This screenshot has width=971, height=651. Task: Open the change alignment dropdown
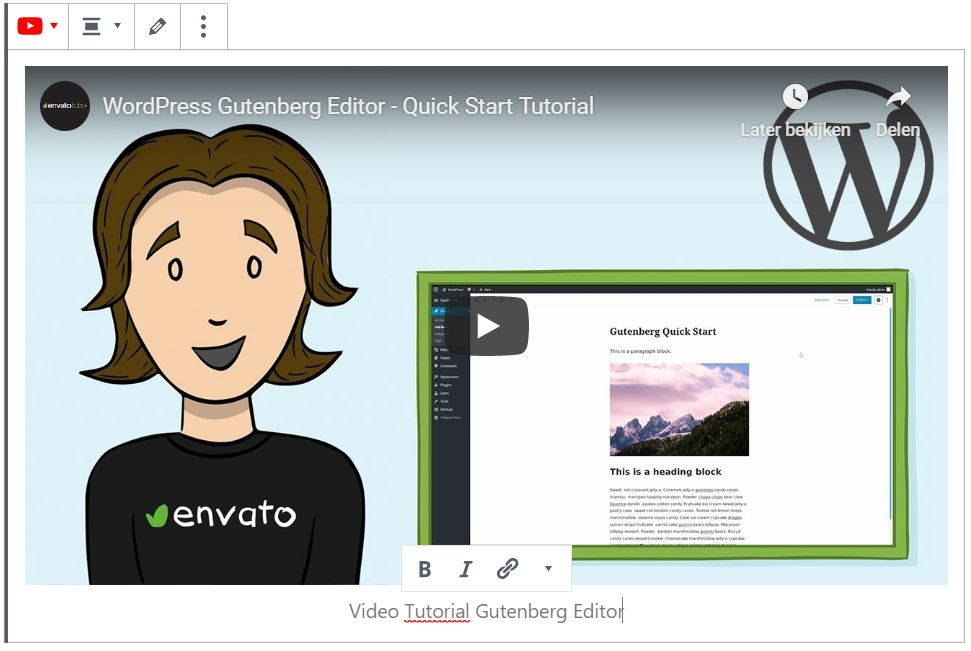[102, 26]
